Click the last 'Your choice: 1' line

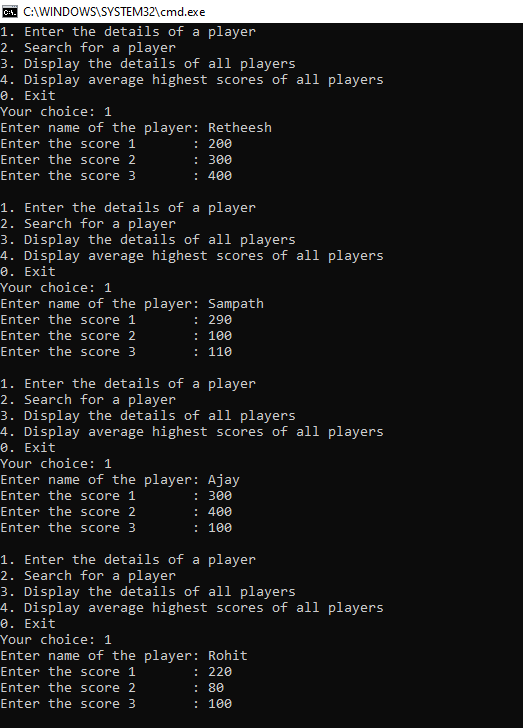(56, 640)
